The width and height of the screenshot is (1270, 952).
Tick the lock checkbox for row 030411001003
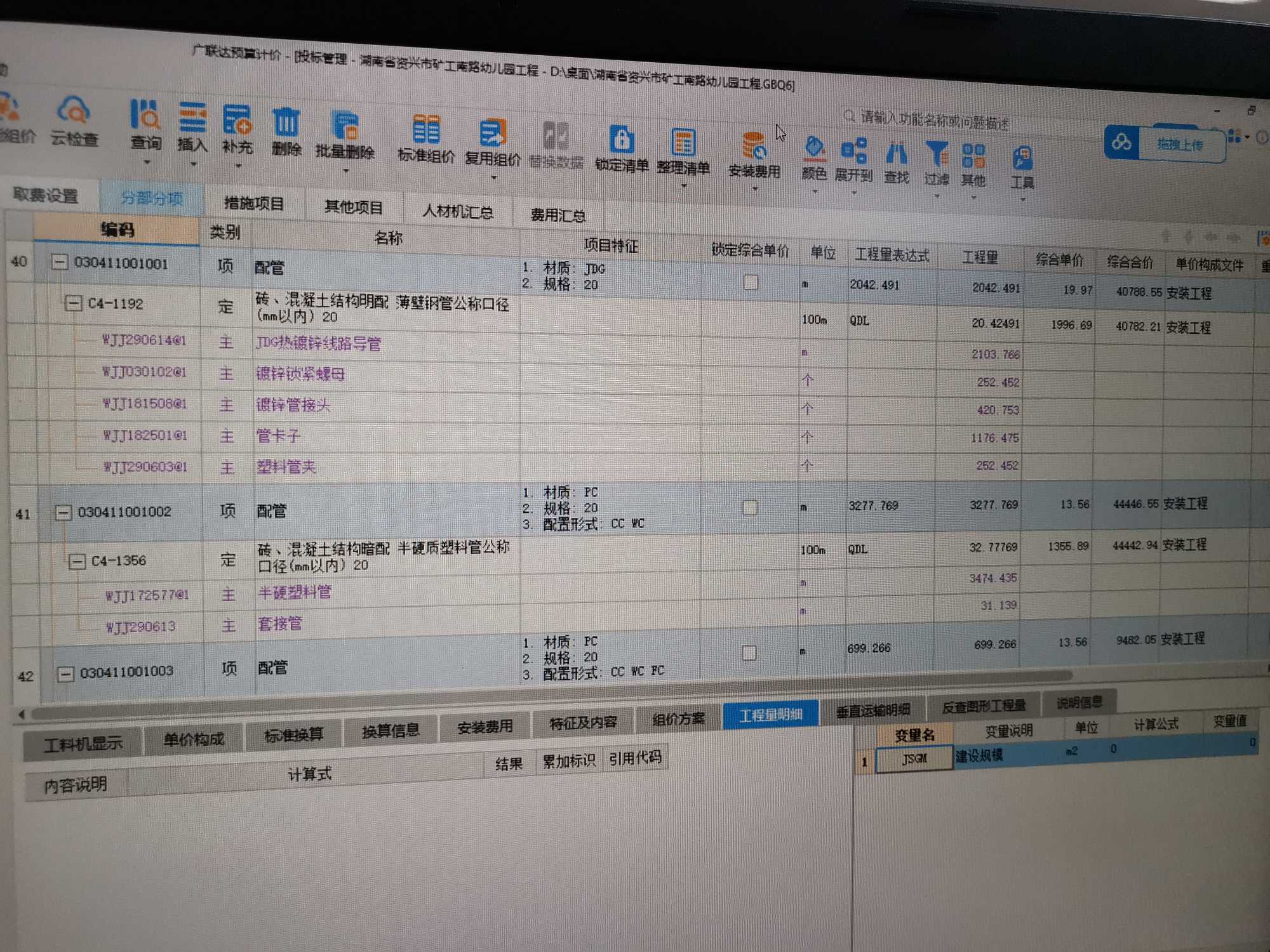[x=749, y=653]
